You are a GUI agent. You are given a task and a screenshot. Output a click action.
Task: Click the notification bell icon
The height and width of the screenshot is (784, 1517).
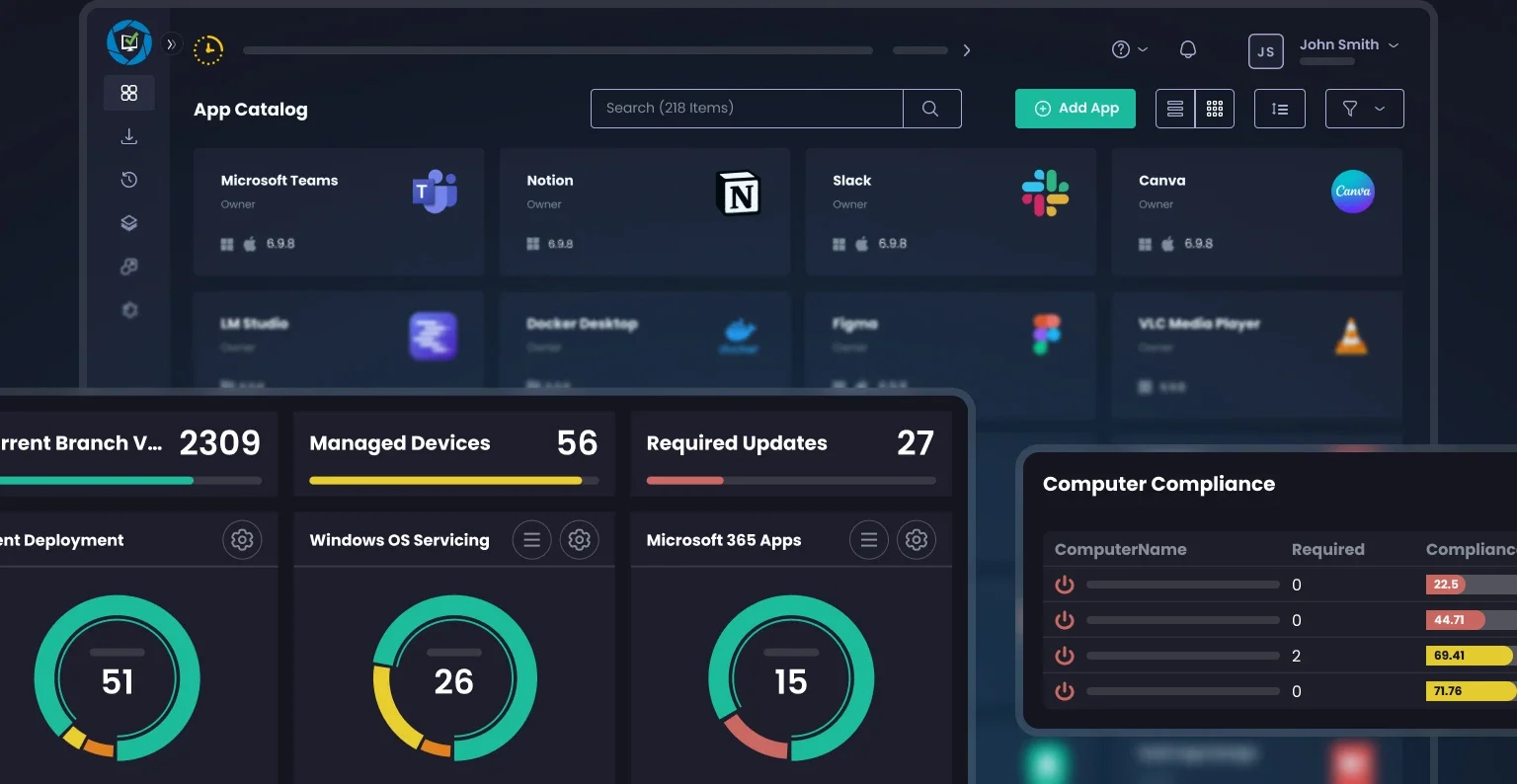click(1188, 49)
